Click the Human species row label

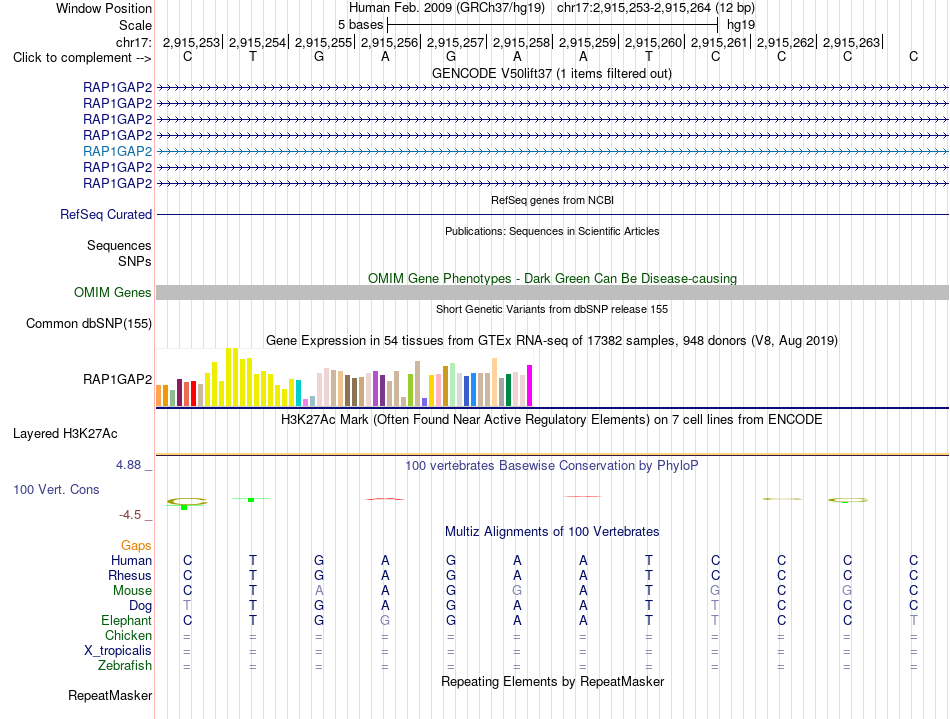[x=131, y=560]
